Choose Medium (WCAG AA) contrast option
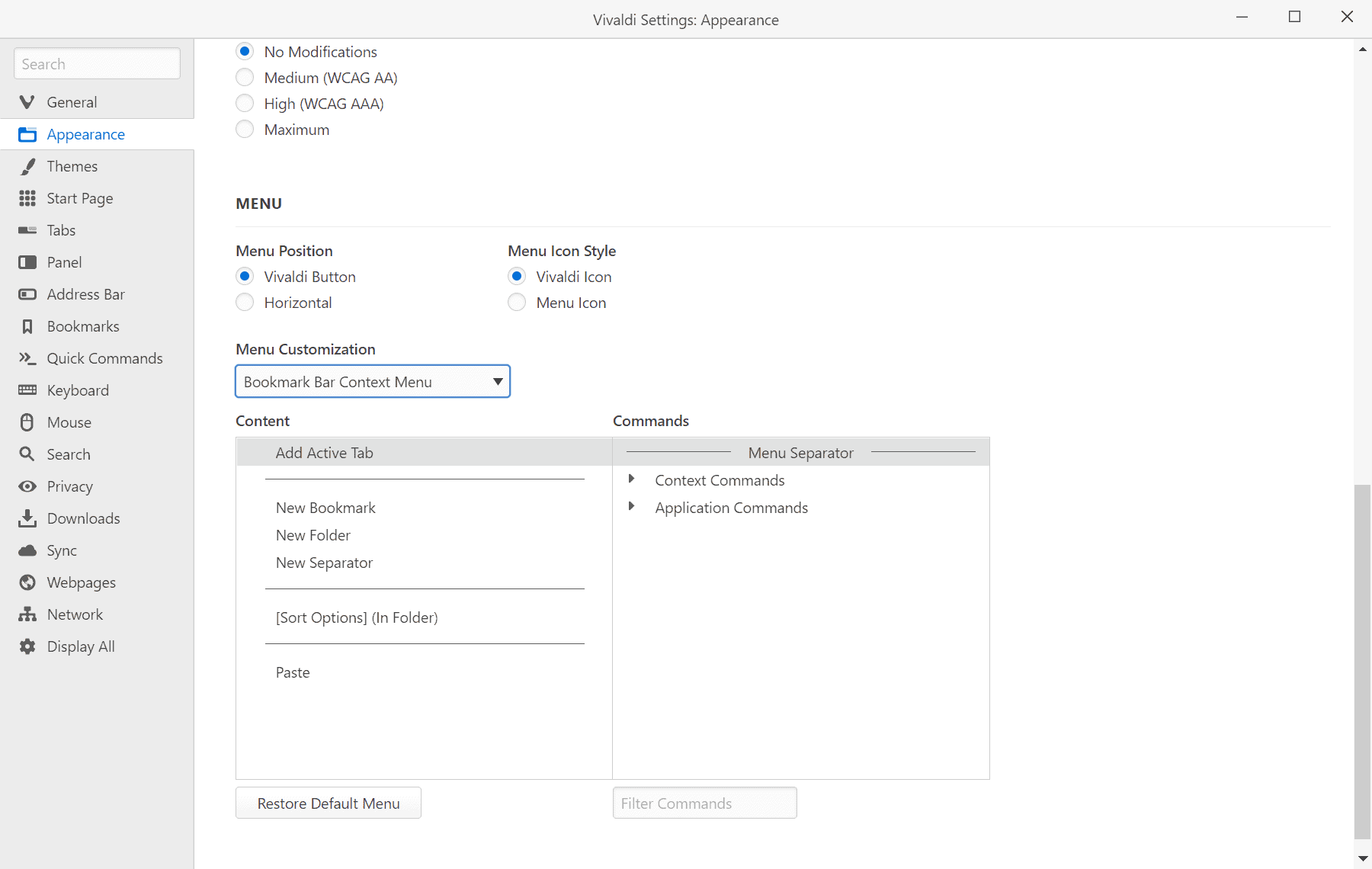Image resolution: width=1372 pixels, height=869 pixels. [x=245, y=77]
